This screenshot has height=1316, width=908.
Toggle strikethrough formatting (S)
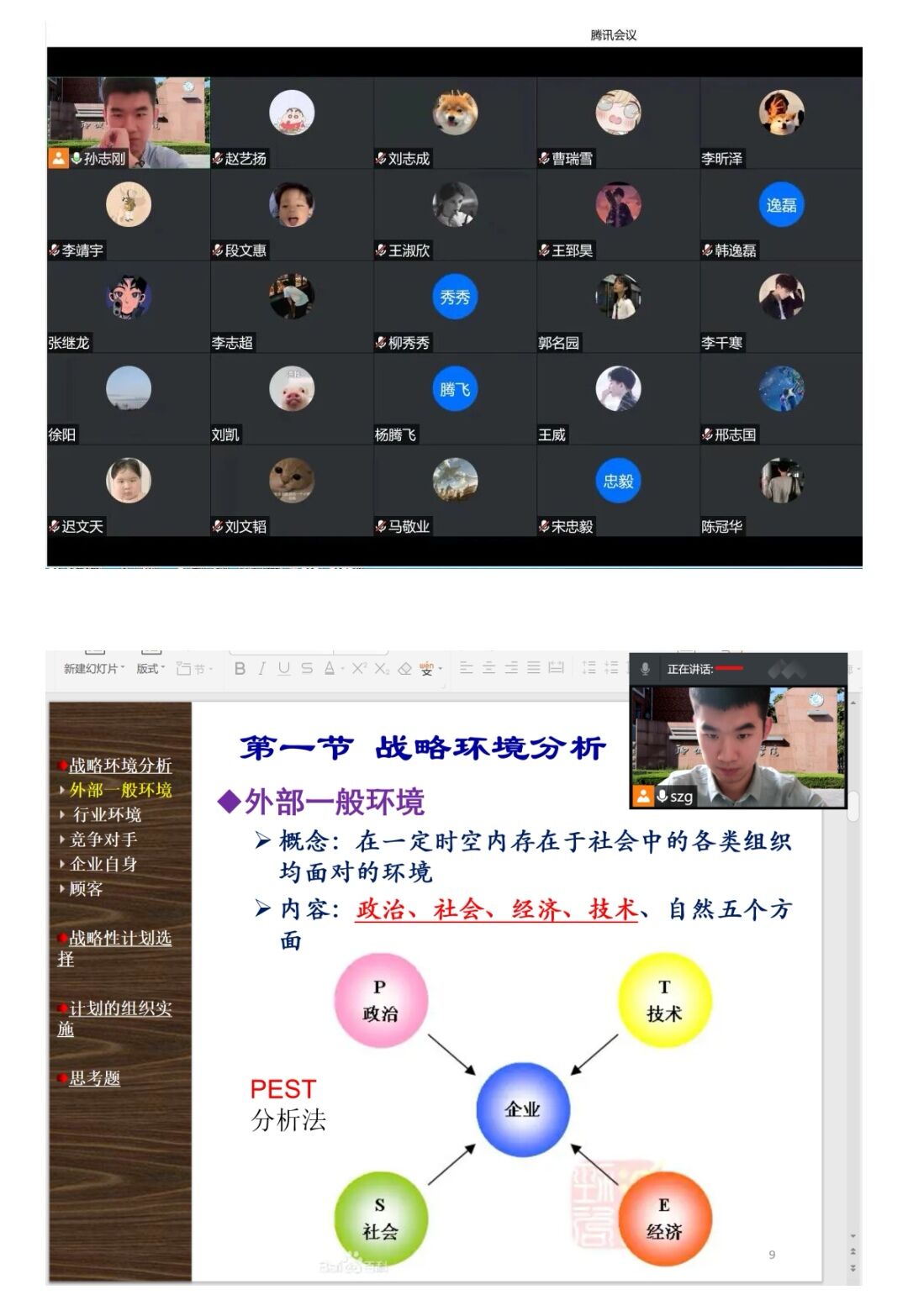click(x=307, y=669)
